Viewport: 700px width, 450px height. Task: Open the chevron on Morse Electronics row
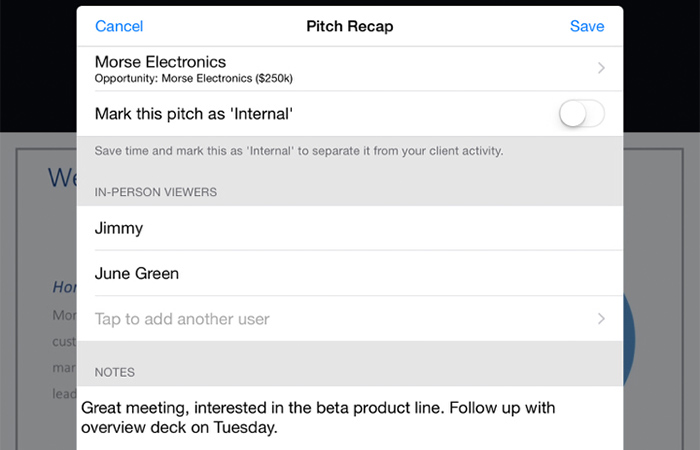[601, 68]
